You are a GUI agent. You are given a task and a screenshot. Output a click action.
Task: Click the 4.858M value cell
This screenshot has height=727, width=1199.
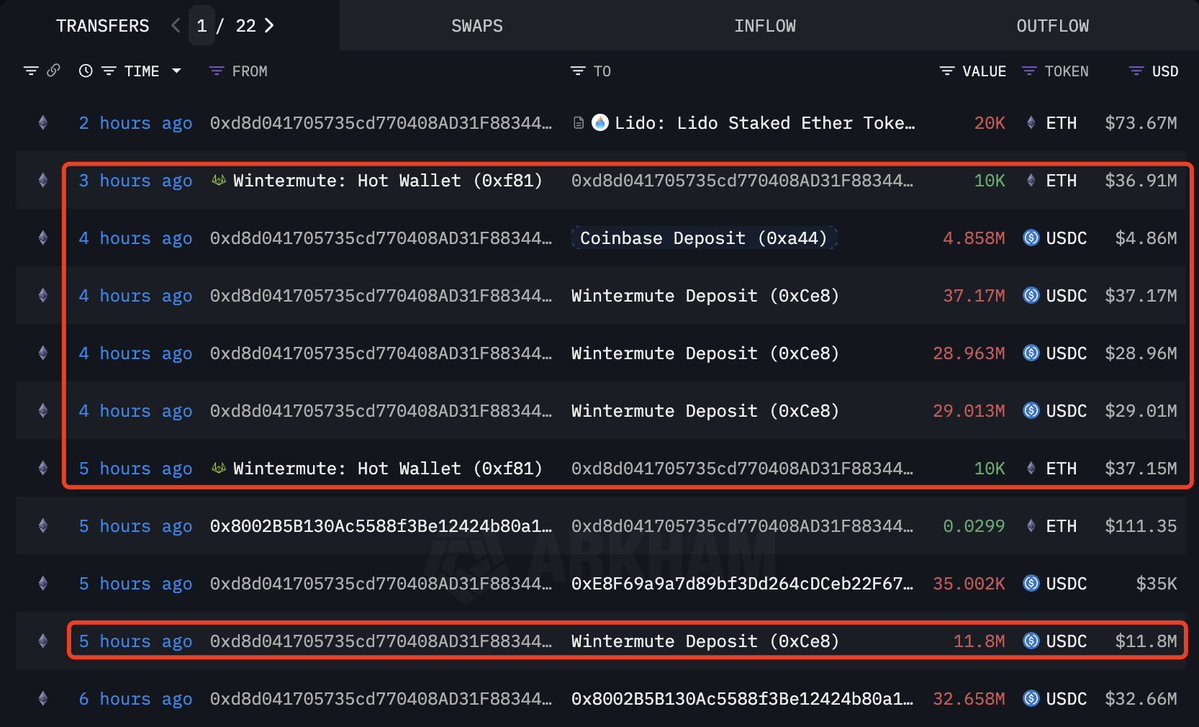pyautogui.click(x=973, y=238)
